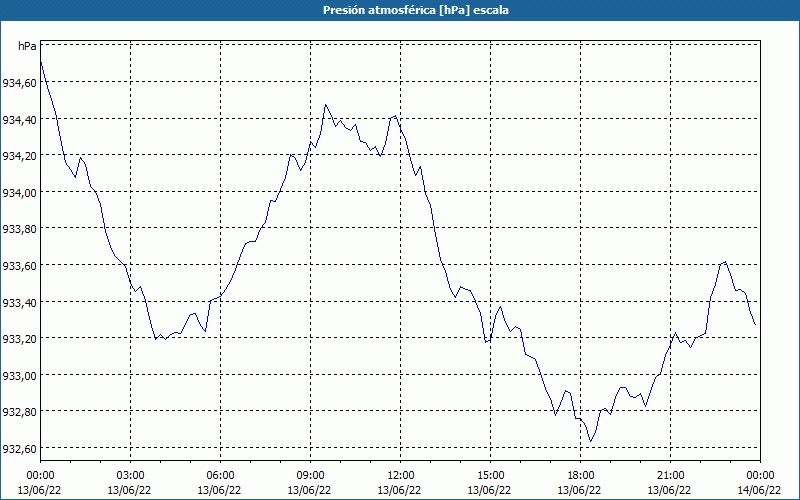The image size is (800, 500).
Task: Select the 933,40 axis value
Action: point(19,303)
